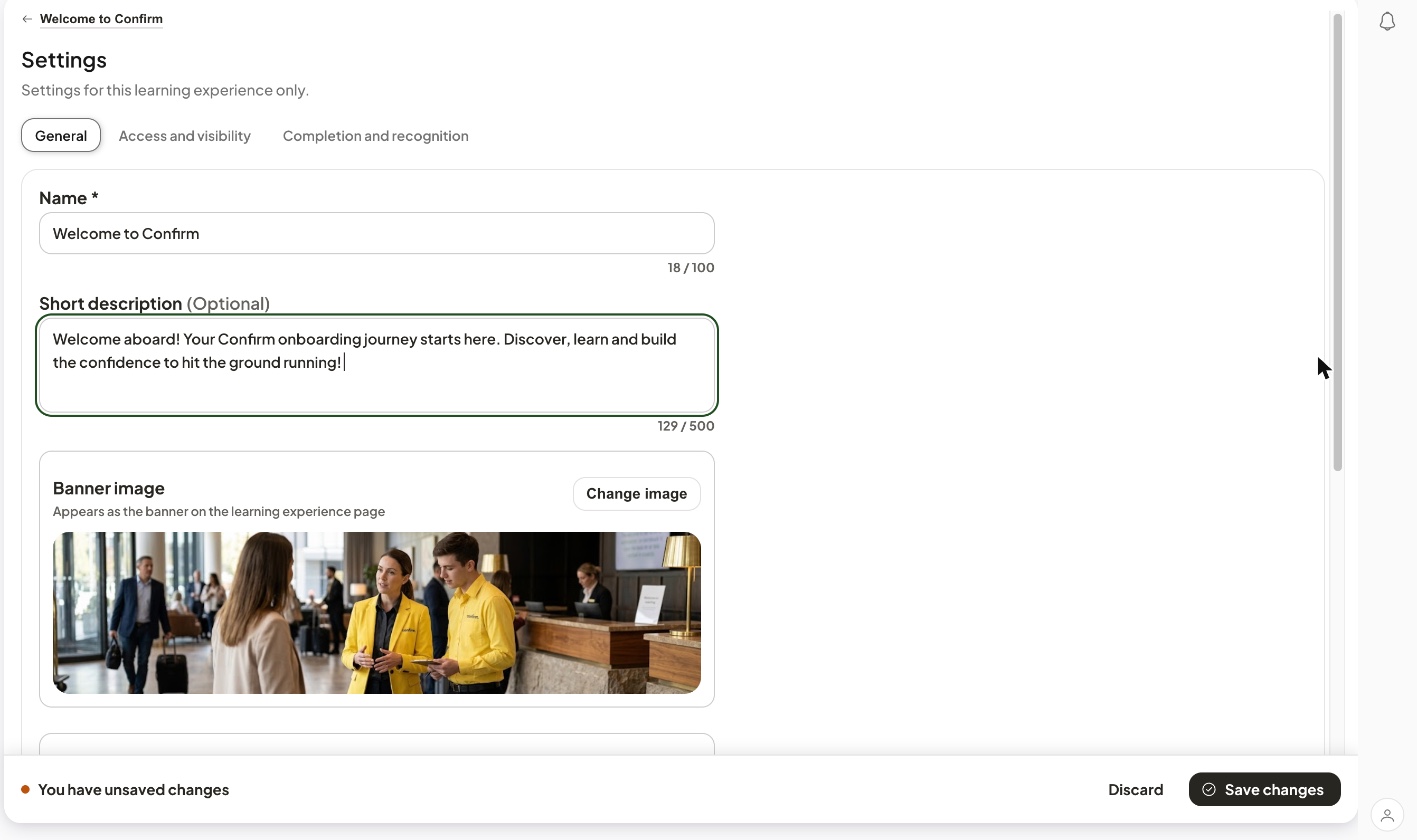Open the user profile icon
The width and height of the screenshot is (1417, 840).
1387,815
